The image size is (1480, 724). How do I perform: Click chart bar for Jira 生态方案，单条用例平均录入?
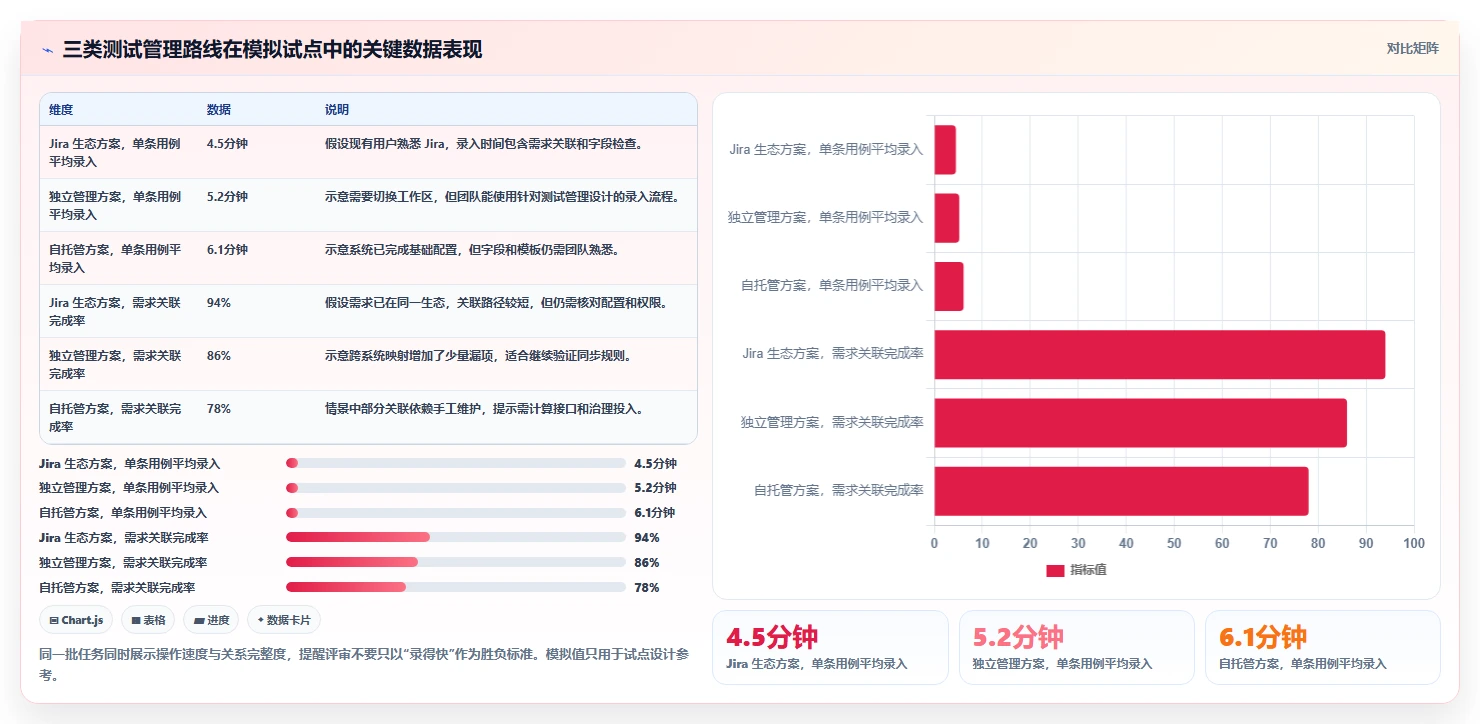click(x=945, y=150)
